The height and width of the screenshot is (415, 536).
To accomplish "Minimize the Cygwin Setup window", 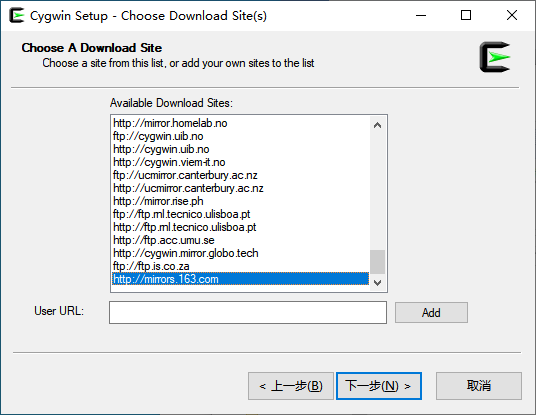I will [x=421, y=15].
